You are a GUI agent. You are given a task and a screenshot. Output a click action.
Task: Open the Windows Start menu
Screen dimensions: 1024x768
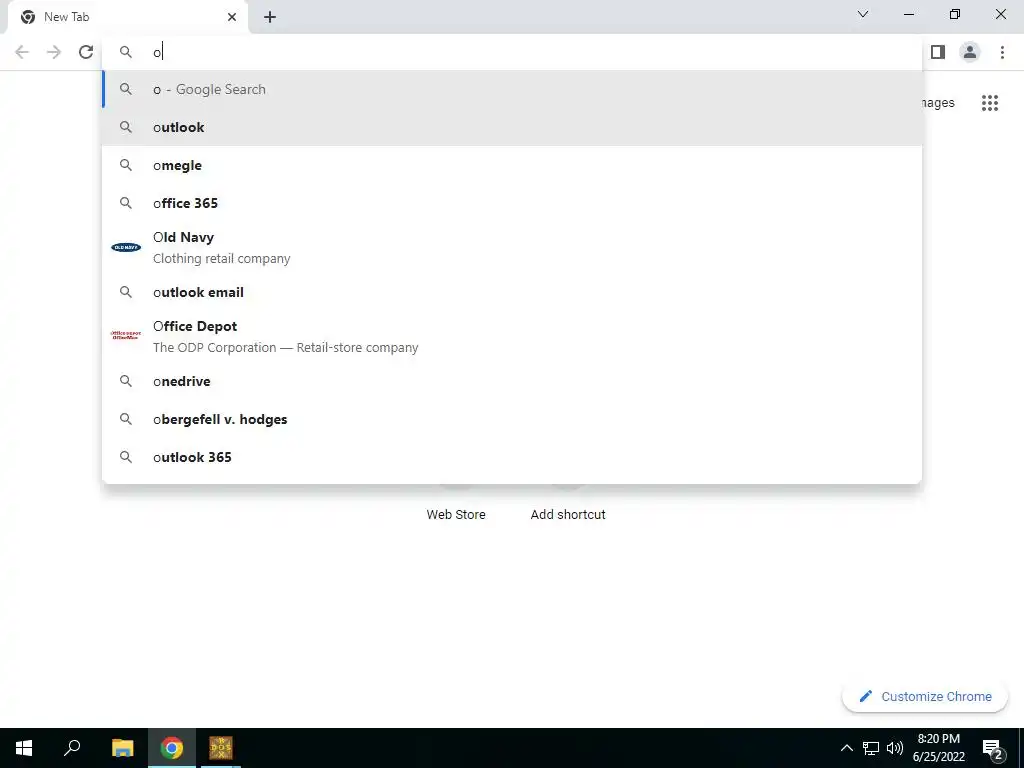click(x=24, y=748)
